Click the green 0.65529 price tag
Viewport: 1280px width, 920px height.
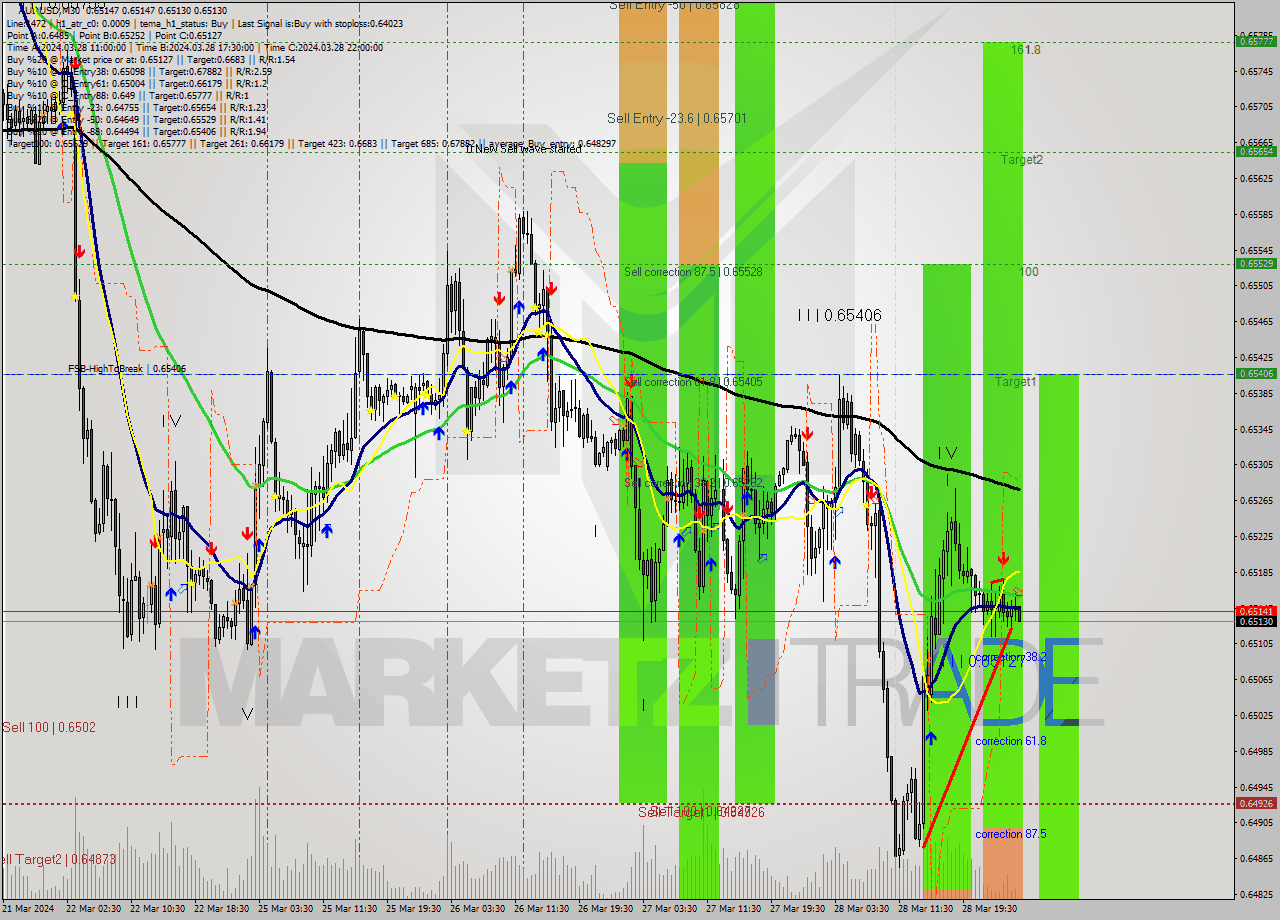pyautogui.click(x=1256, y=264)
